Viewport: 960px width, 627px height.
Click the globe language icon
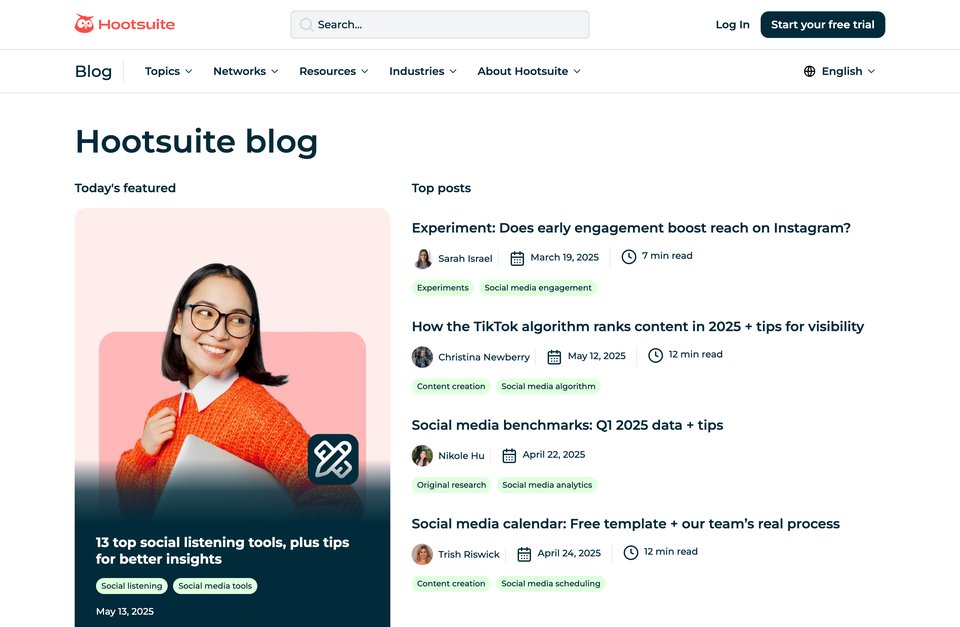pos(809,71)
